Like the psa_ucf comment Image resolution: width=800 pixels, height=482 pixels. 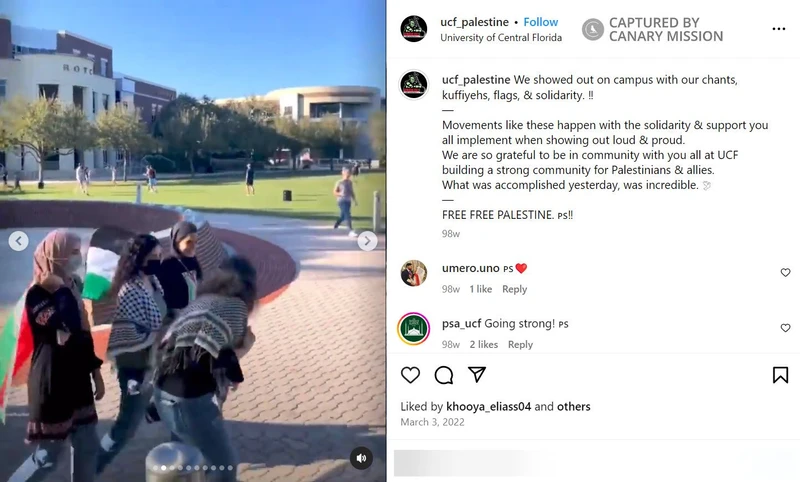point(785,327)
